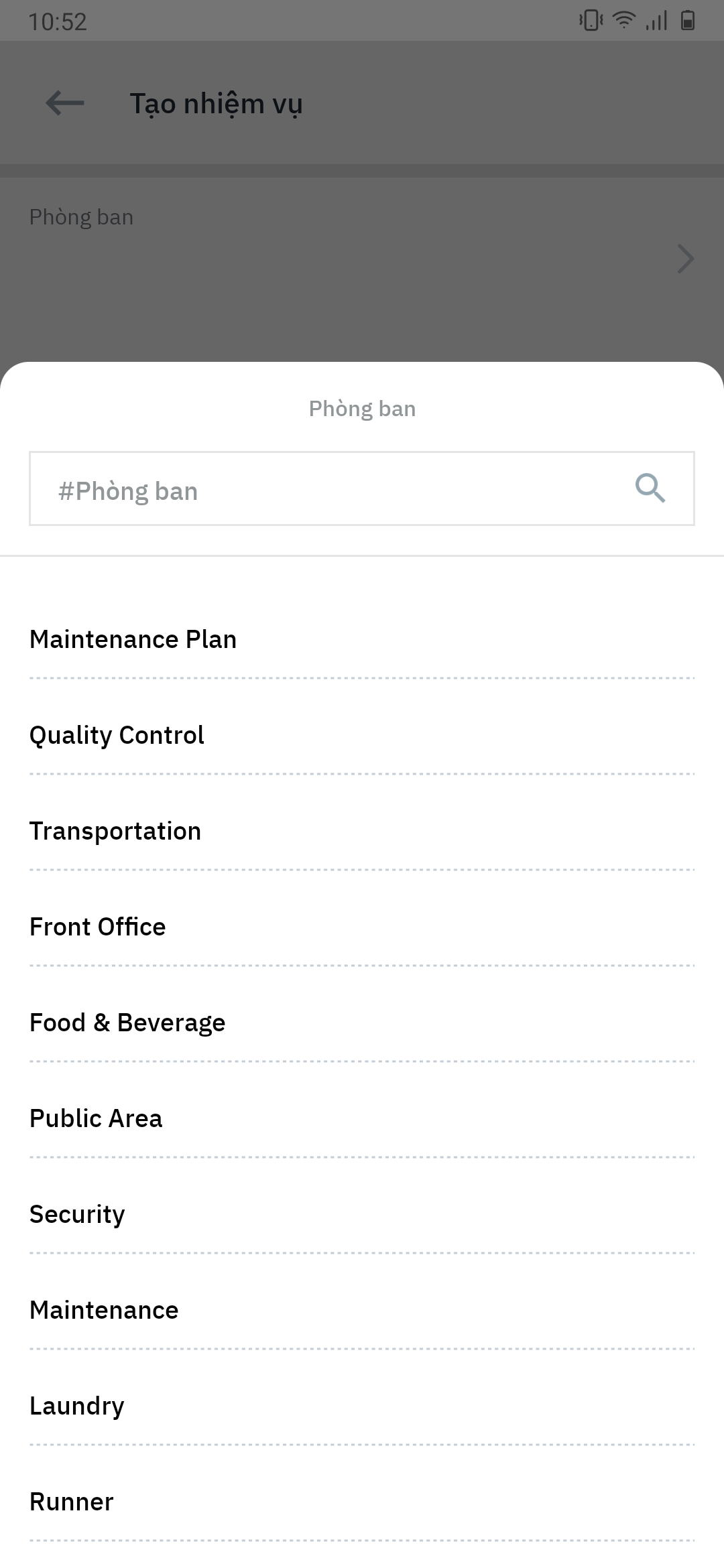Image resolution: width=724 pixels, height=1568 pixels.
Task: Tap the cellular signal icon
Action: coord(656,21)
